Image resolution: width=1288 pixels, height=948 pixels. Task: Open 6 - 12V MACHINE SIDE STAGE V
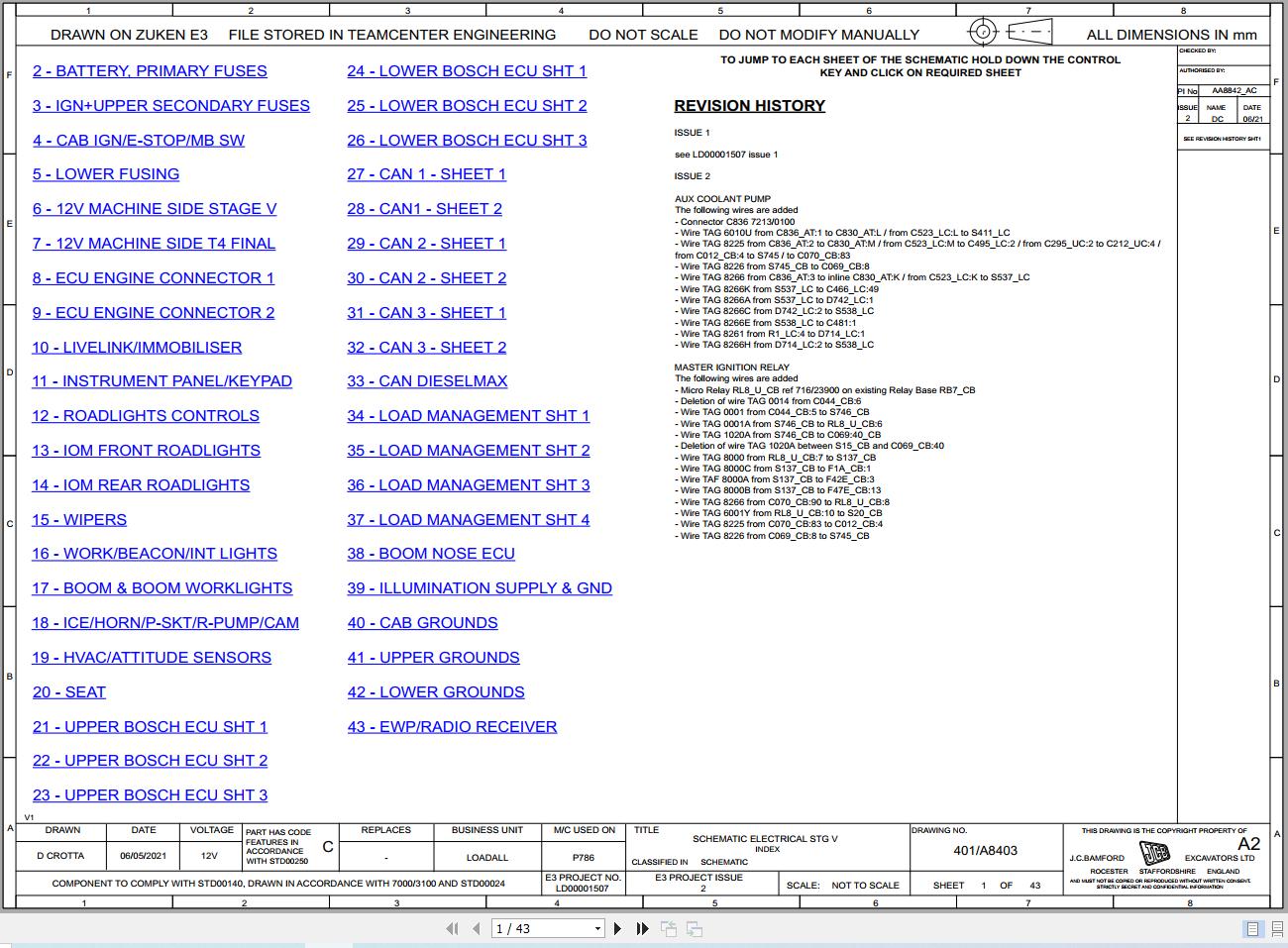point(155,209)
